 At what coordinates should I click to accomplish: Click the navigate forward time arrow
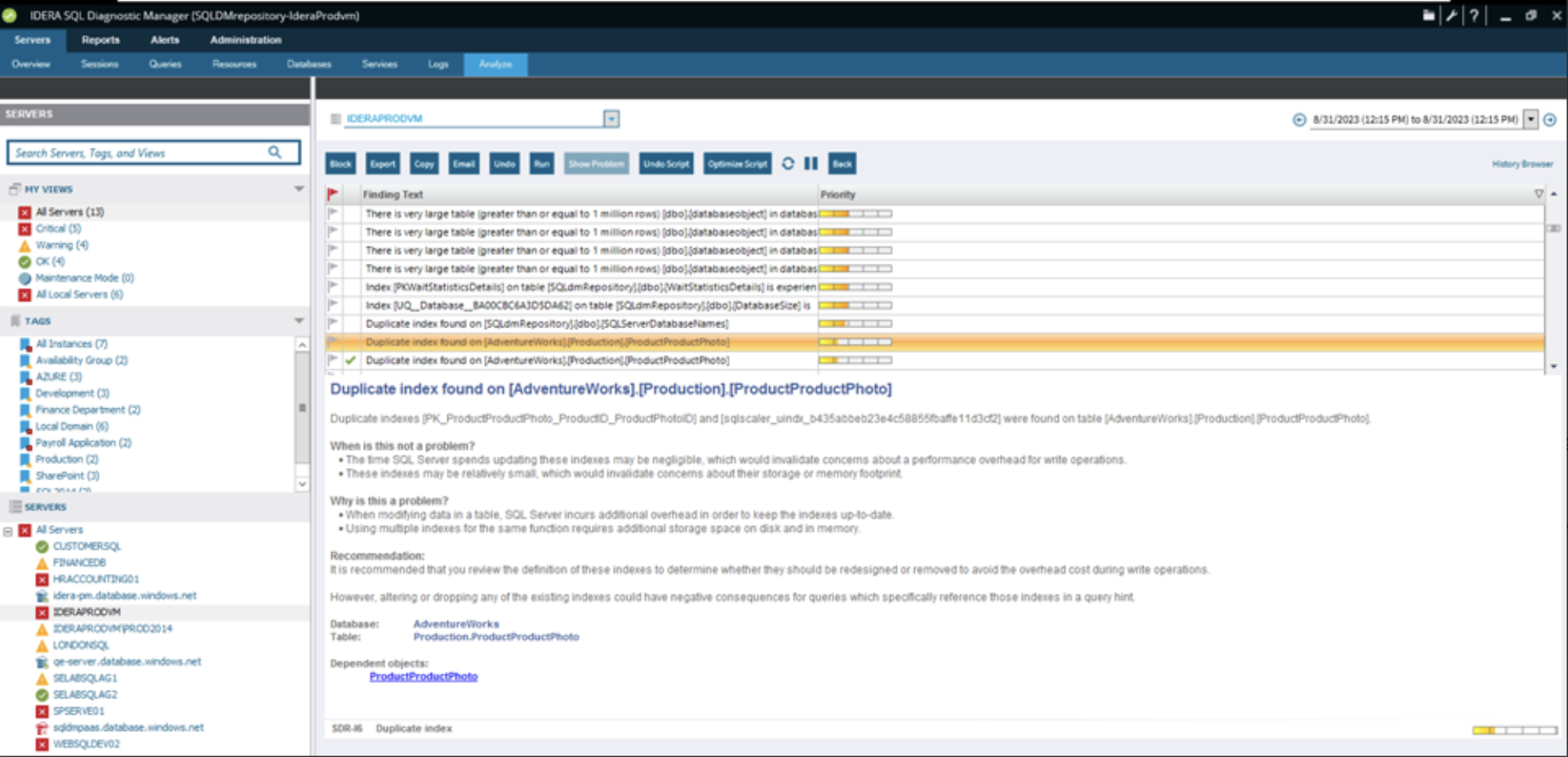[1550, 120]
